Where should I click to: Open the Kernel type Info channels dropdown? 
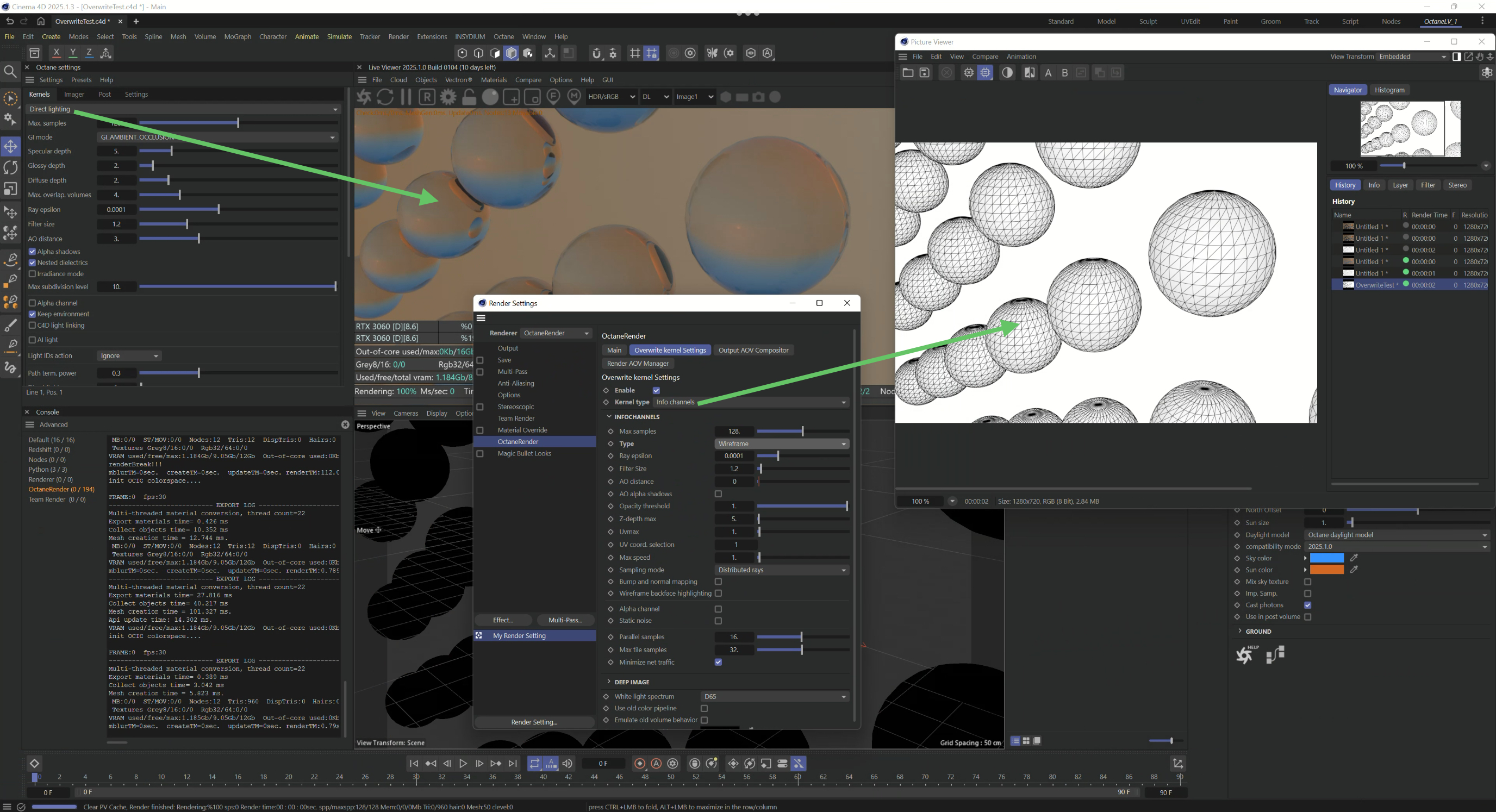click(750, 402)
